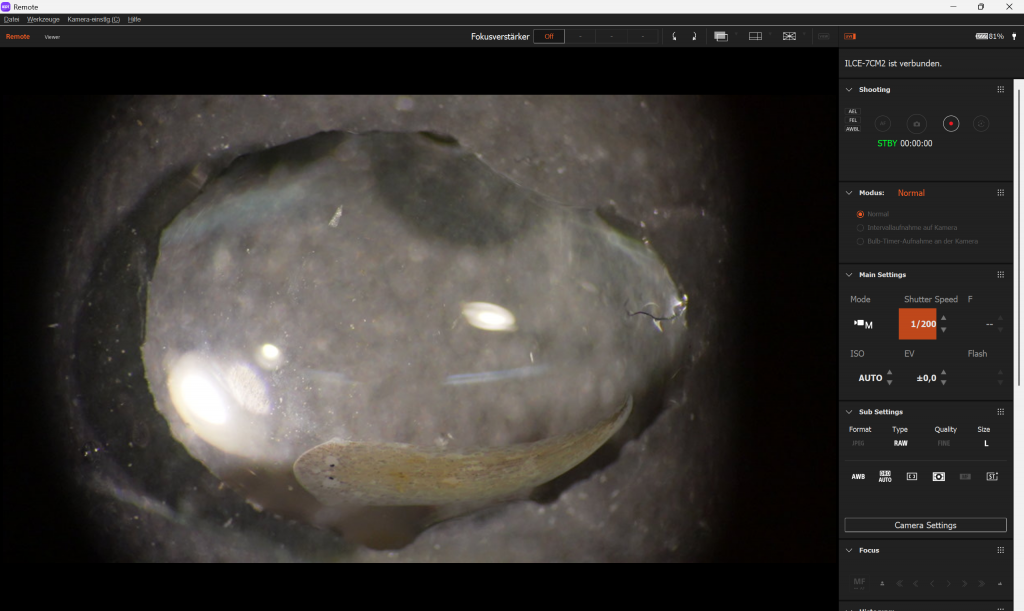
Task: Collapse the Sub Settings section
Action: [x=849, y=412]
